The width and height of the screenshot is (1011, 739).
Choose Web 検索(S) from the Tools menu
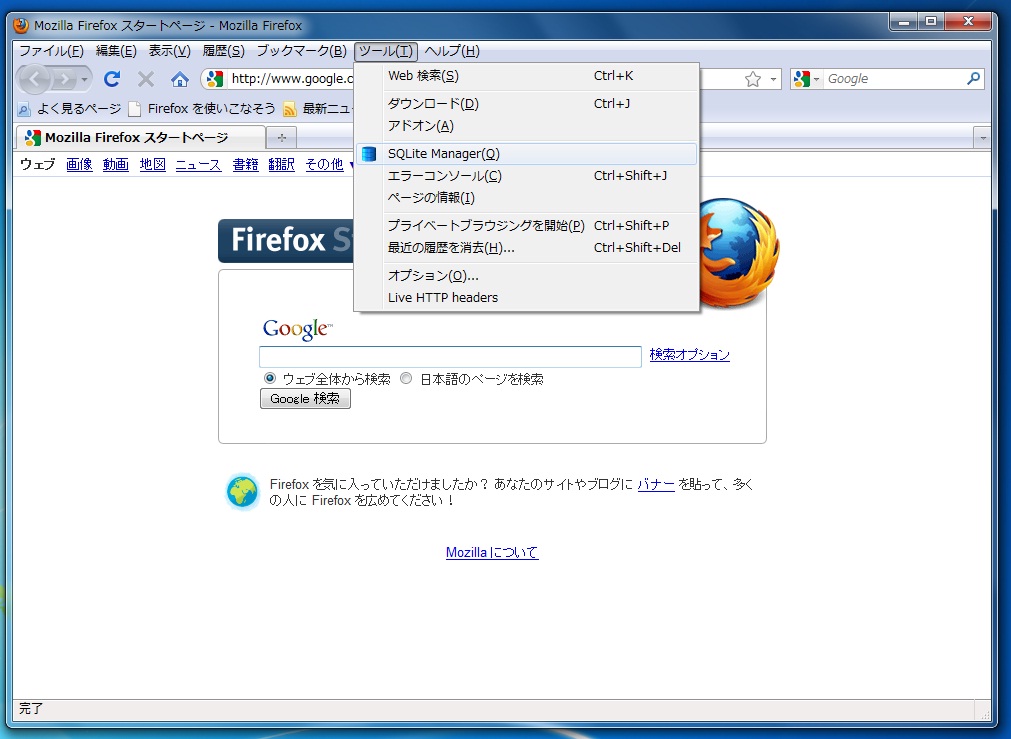pyautogui.click(x=527, y=76)
